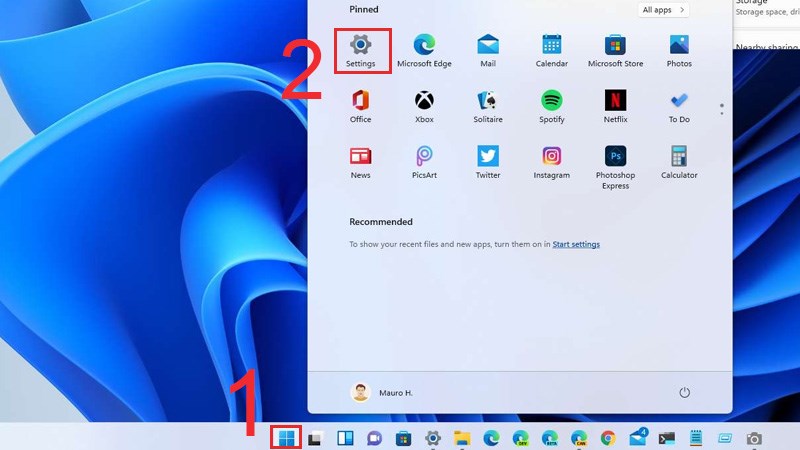Open the Settings app in the pinned grid
800x450 pixels.
[360, 51]
